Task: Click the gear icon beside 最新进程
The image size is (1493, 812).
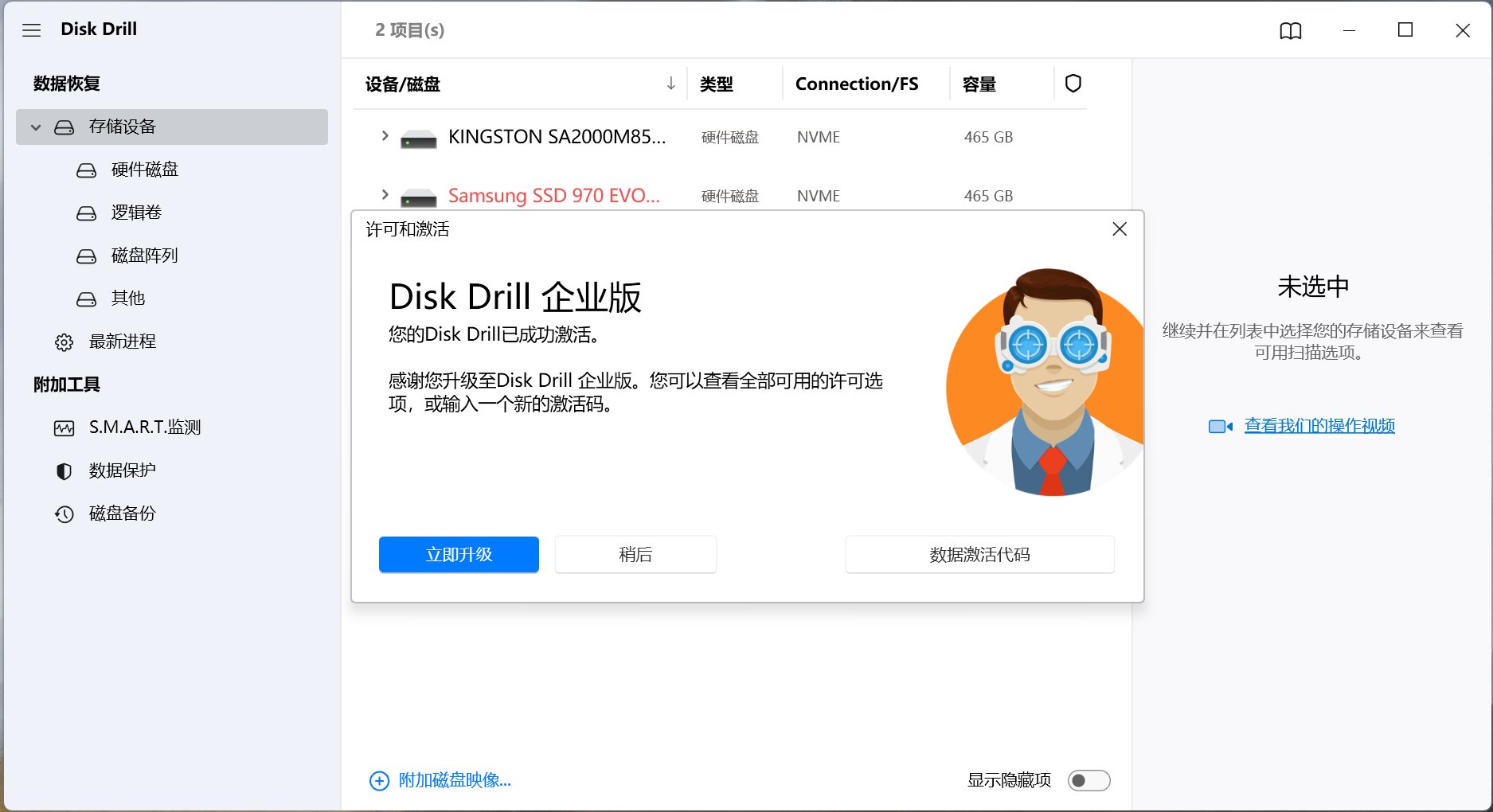Action: [64, 342]
